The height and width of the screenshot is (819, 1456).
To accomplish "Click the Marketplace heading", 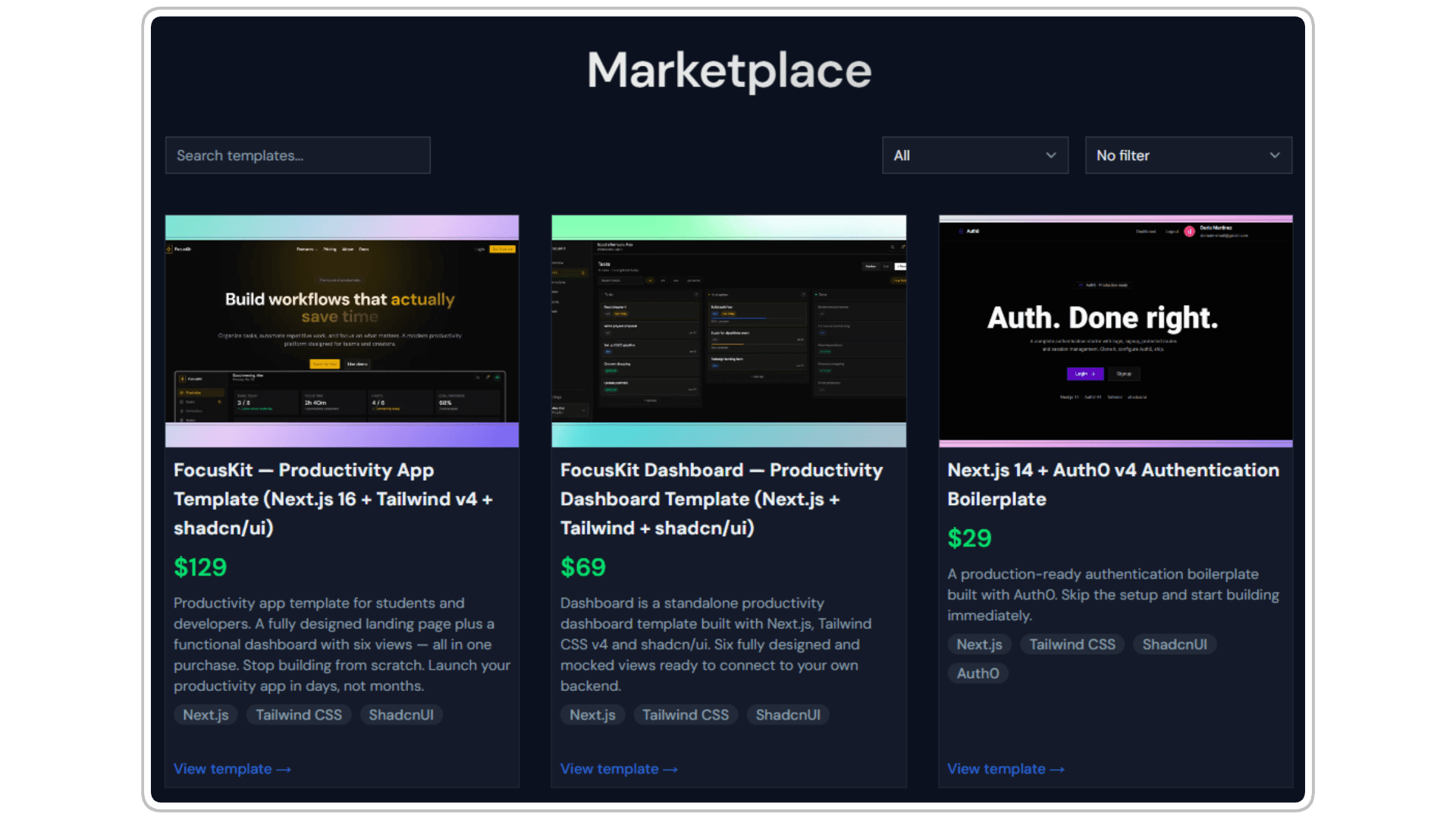I will (x=729, y=71).
